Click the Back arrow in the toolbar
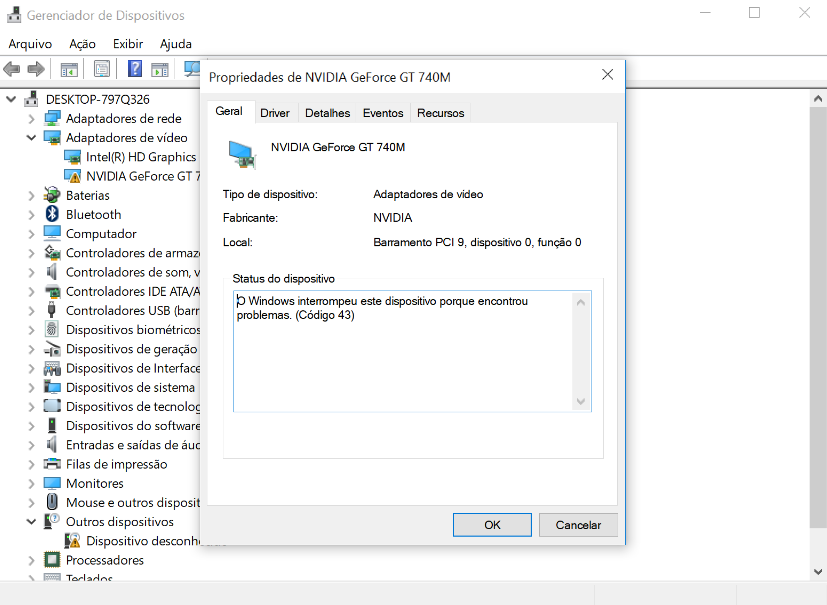Viewport: 827px width, 605px height. (12, 69)
